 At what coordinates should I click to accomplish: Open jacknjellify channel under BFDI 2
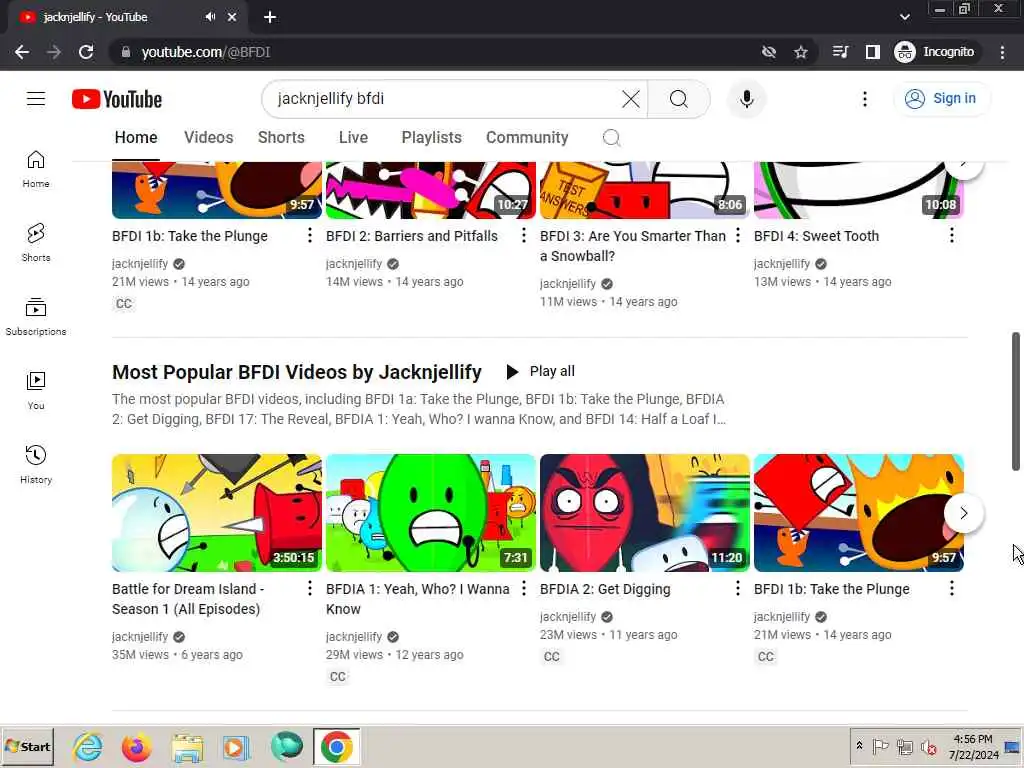point(353,264)
